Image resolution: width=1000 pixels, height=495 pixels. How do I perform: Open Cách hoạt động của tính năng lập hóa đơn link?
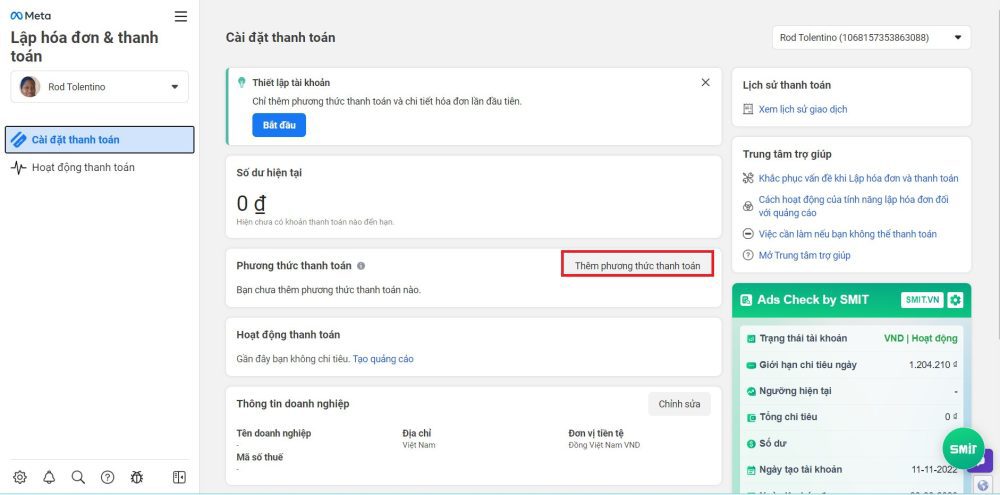click(x=853, y=206)
